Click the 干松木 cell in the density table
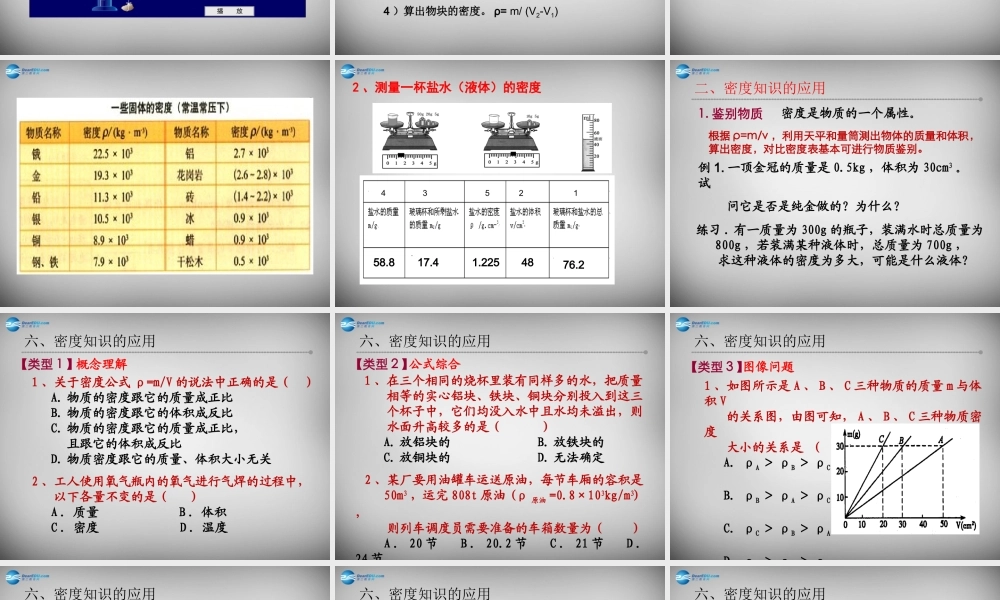Viewport: 1000px width, 600px height. (190, 261)
